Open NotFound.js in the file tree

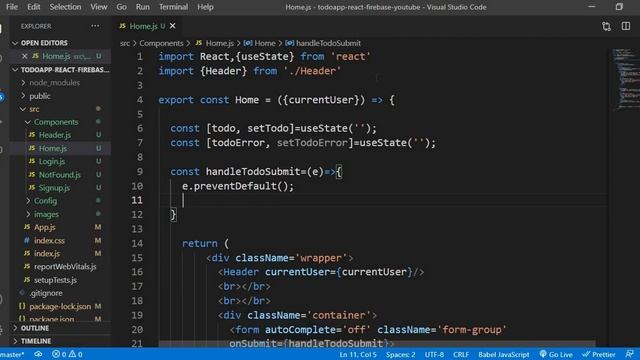60,175
